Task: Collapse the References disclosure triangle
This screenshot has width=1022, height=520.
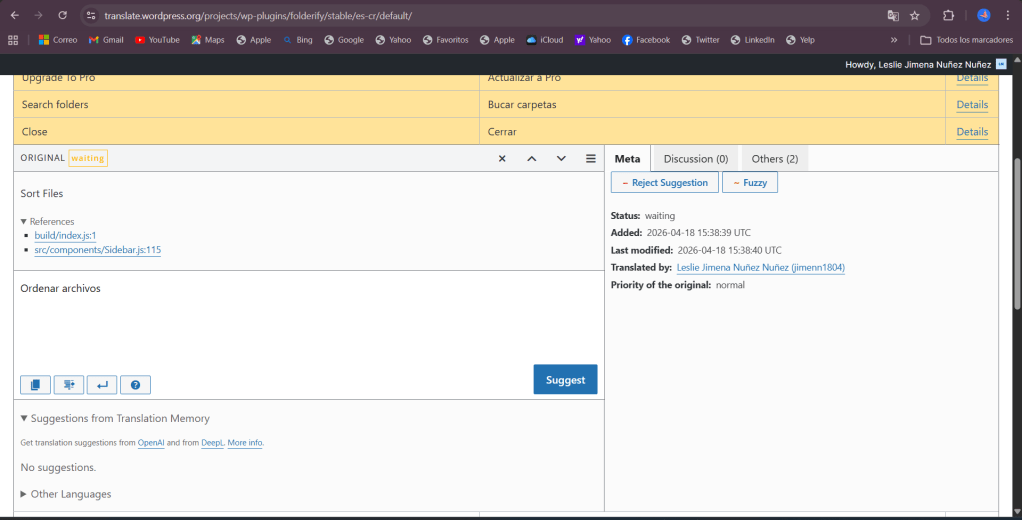Action: point(24,222)
